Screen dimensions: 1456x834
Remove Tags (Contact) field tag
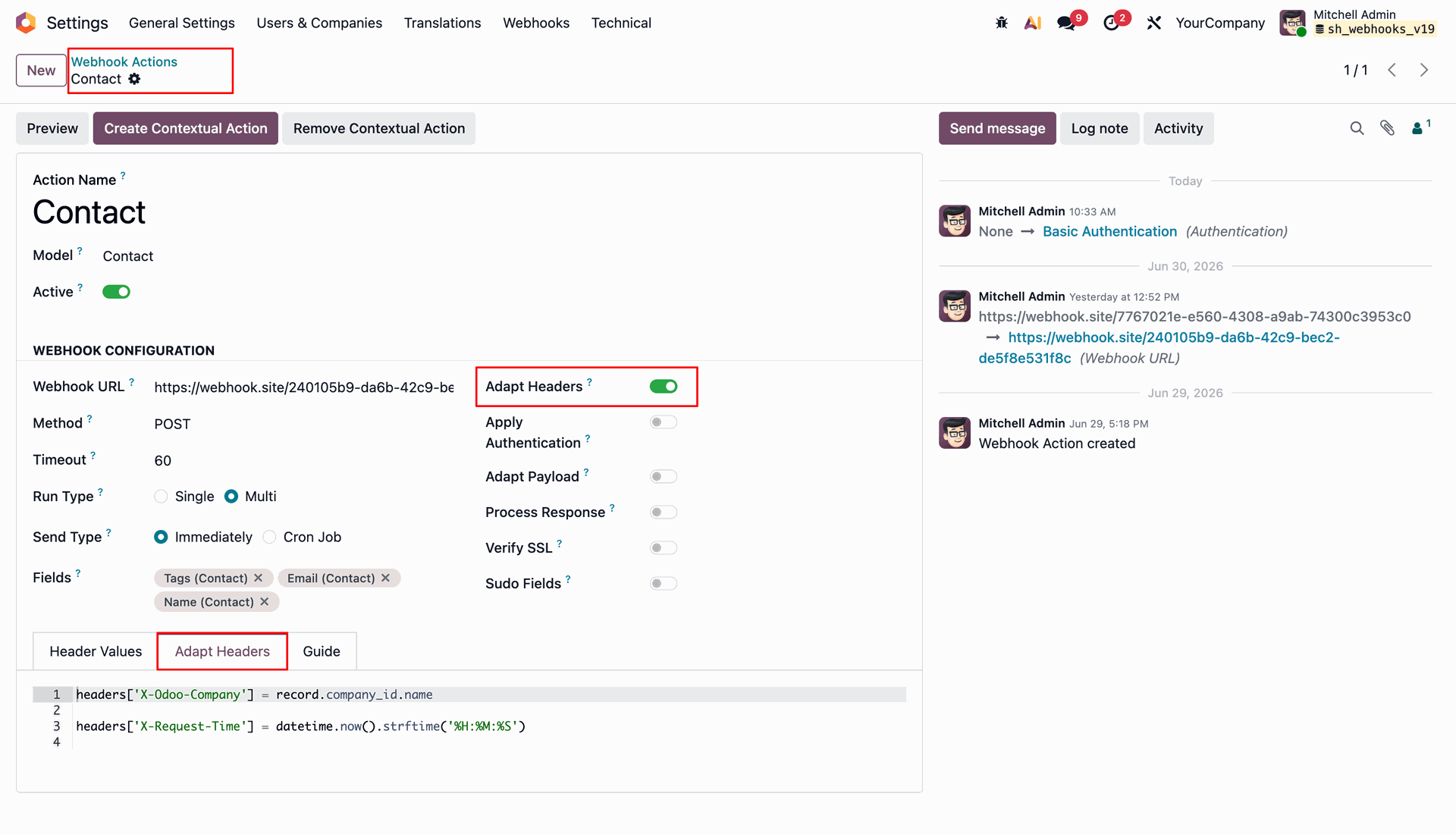(x=259, y=578)
